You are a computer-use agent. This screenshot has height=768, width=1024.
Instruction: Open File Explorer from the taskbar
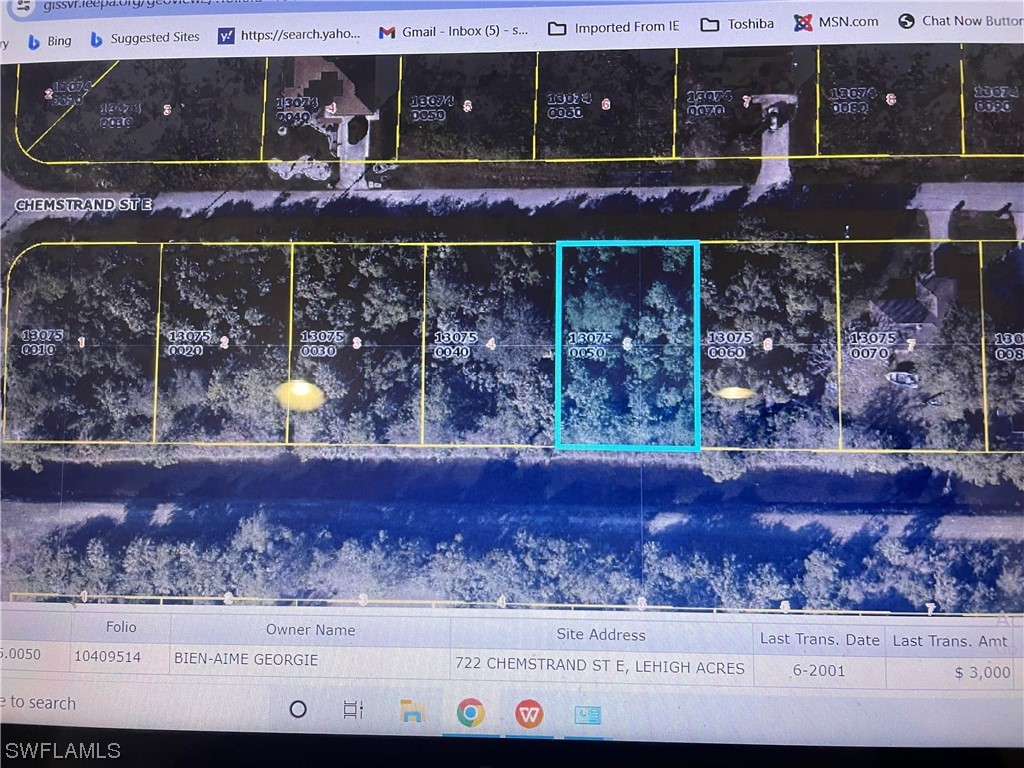(x=410, y=712)
